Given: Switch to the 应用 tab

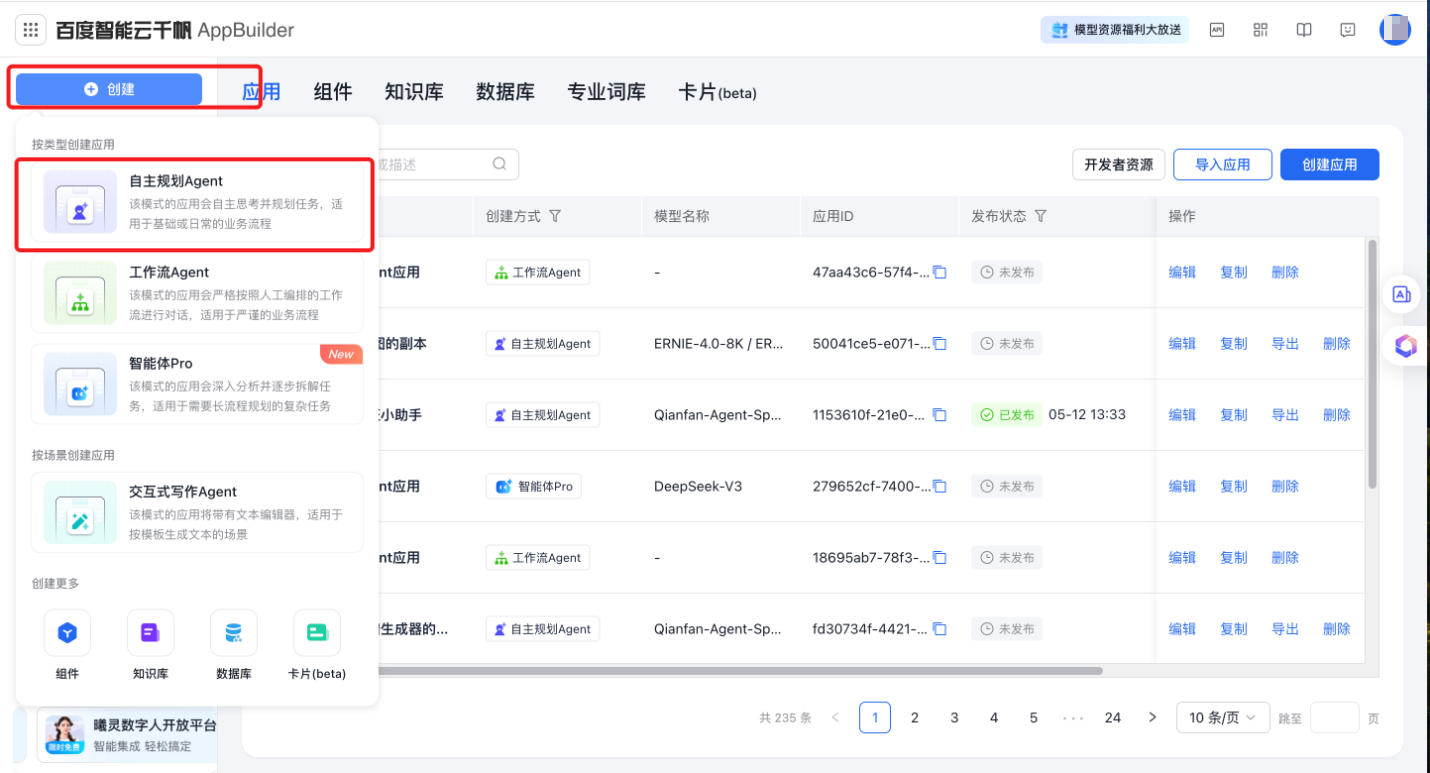Looking at the screenshot, I should tap(261, 92).
